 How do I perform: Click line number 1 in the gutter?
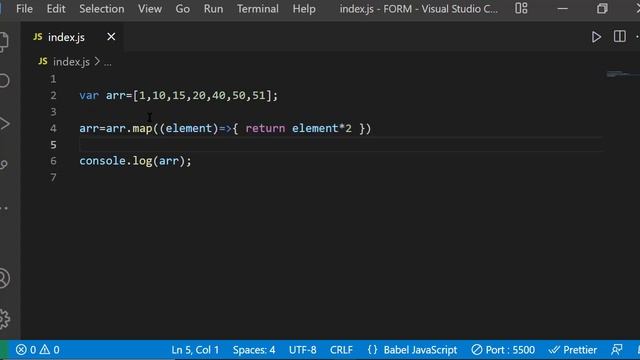tap(53, 79)
